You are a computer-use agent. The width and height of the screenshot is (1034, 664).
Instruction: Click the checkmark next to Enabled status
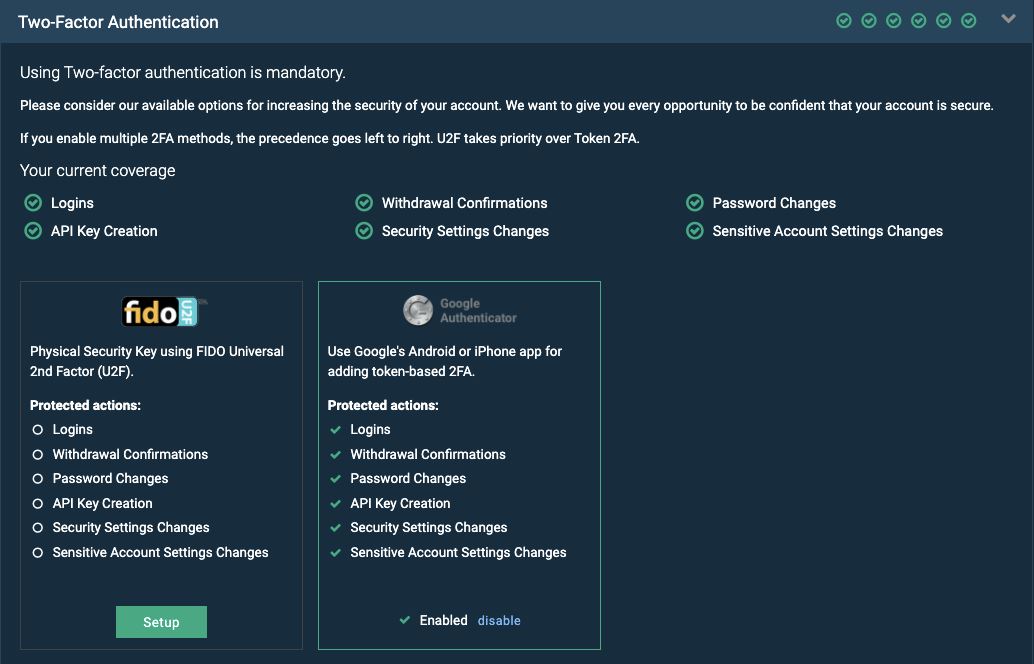click(405, 620)
